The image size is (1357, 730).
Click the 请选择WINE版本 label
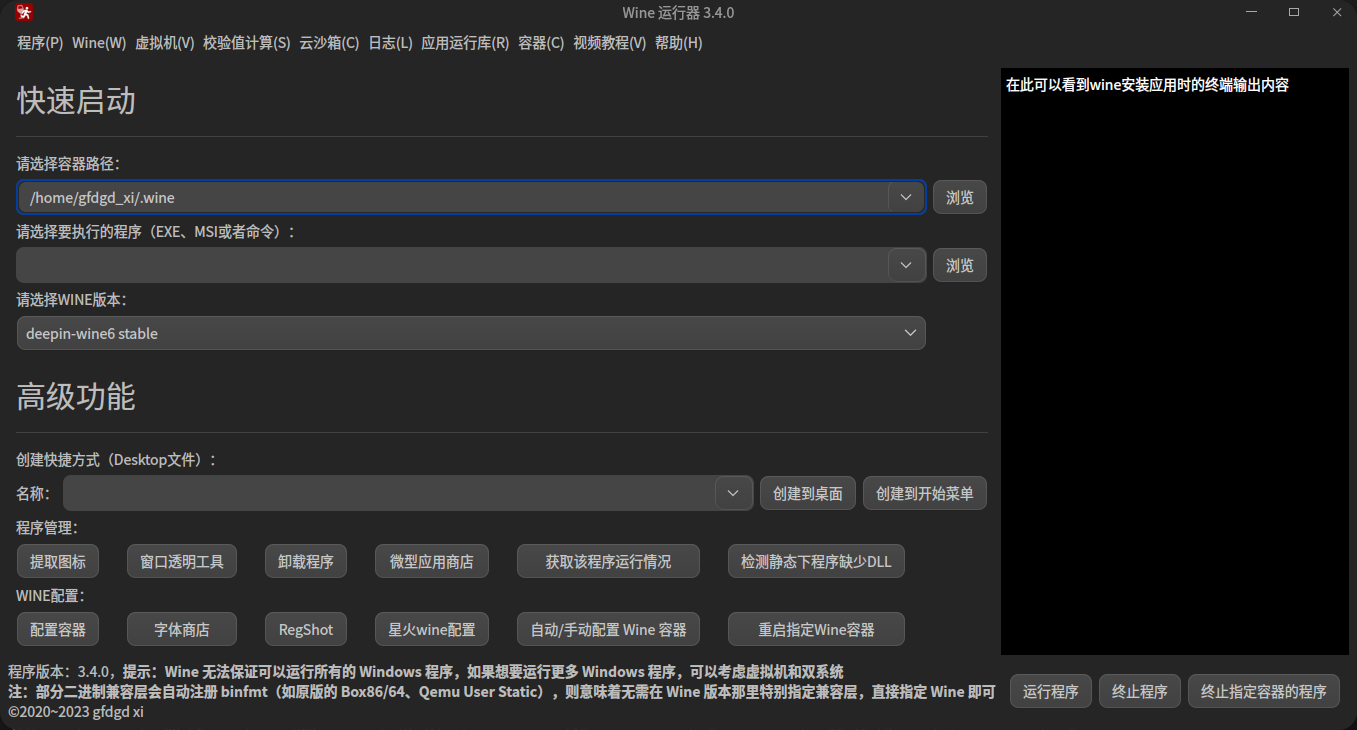click(71, 299)
